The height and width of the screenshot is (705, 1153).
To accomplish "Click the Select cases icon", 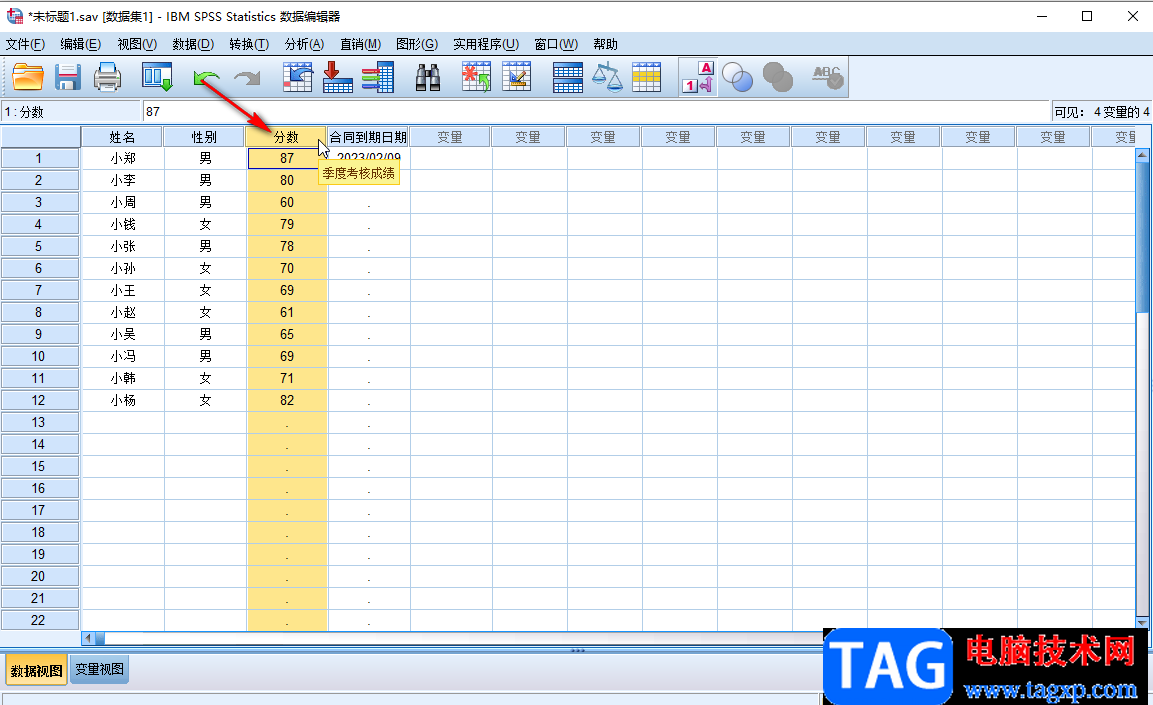I will coord(646,77).
